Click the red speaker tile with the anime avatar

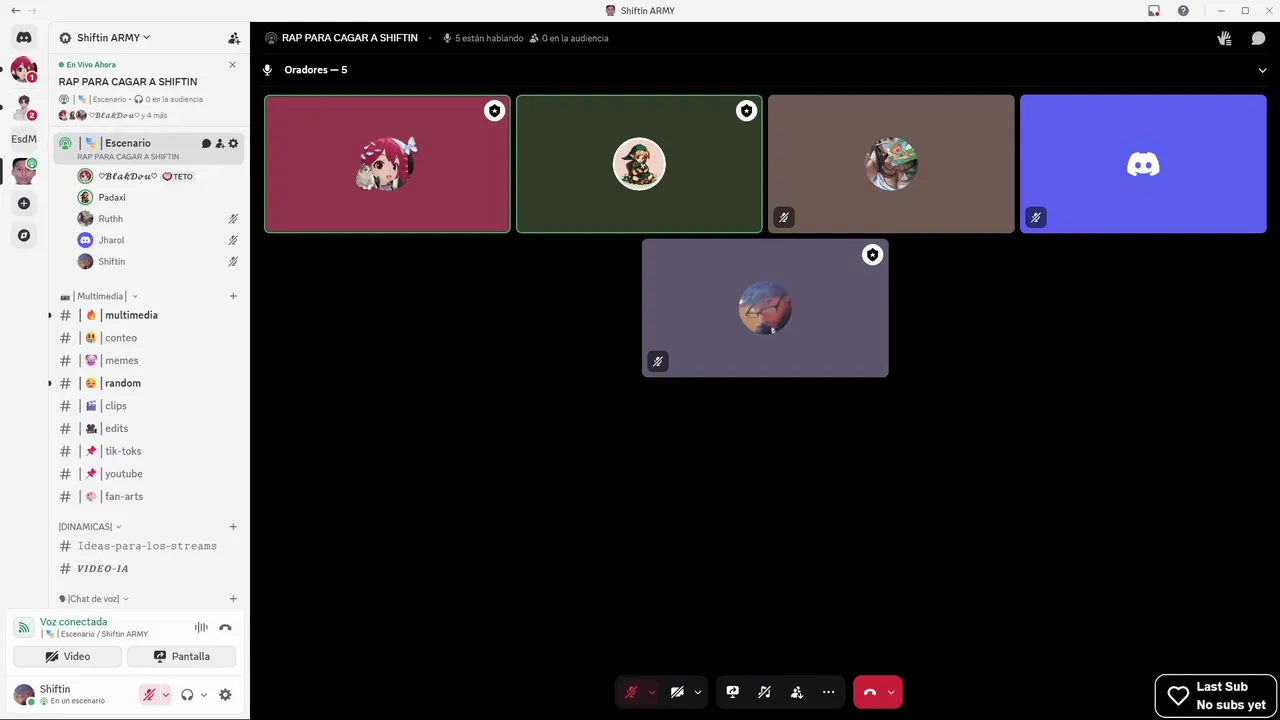click(387, 164)
